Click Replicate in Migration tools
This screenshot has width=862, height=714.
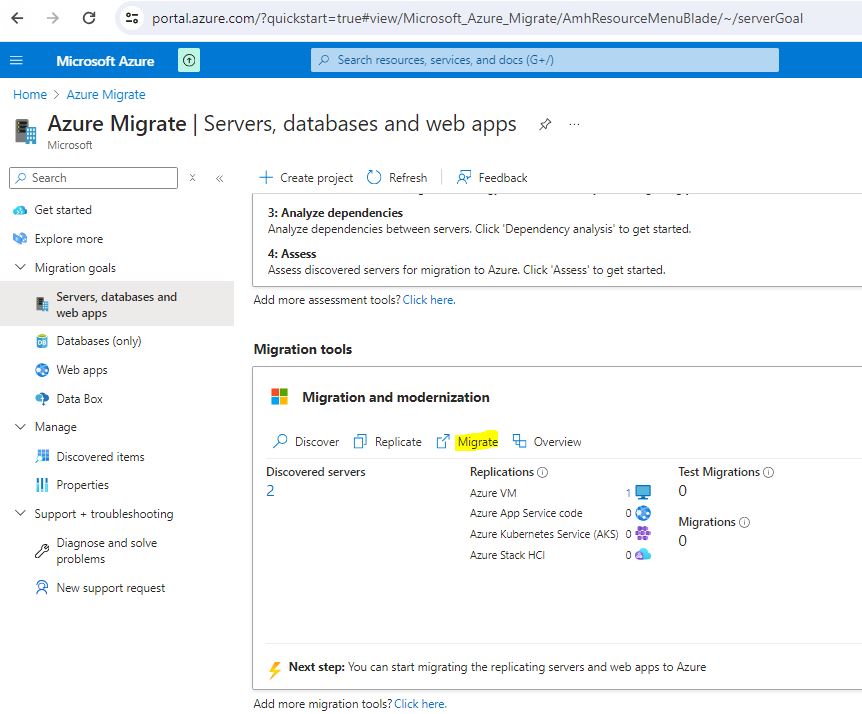(x=388, y=442)
